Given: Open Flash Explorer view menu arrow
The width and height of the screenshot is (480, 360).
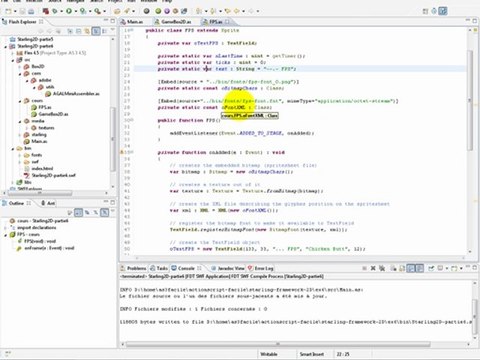Looking at the screenshot, I should (x=113, y=30).
